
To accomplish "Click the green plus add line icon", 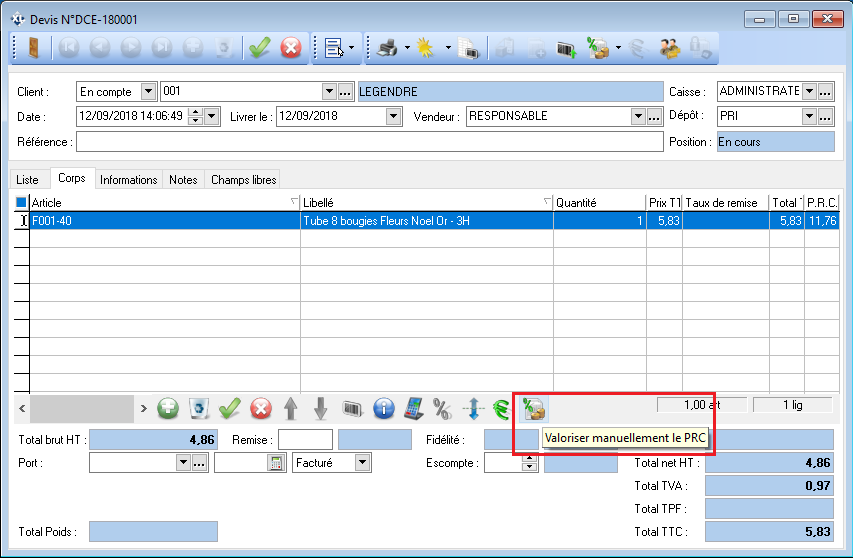I will point(168,408).
